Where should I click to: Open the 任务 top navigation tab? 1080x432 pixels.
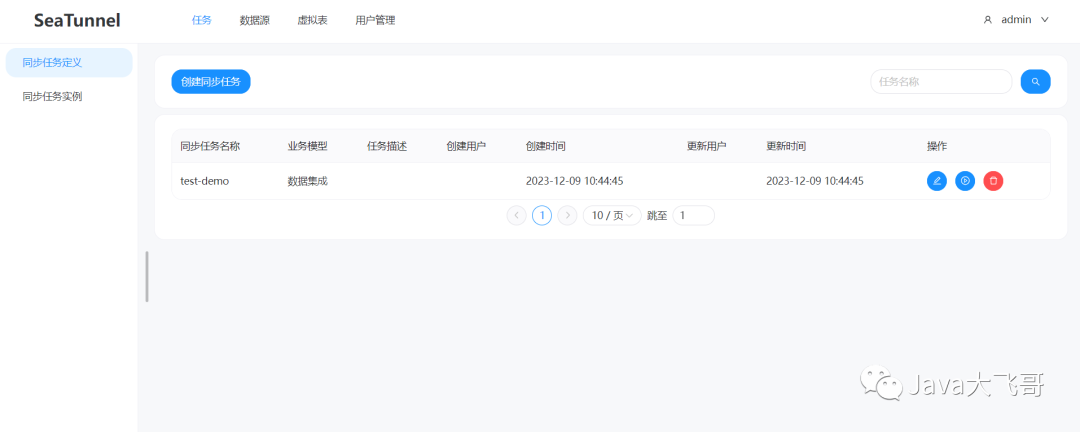[x=201, y=20]
